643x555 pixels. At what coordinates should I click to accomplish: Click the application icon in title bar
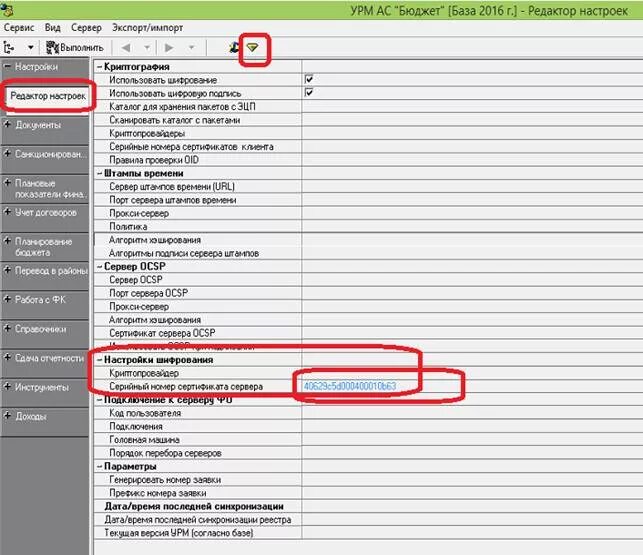tap(7, 10)
